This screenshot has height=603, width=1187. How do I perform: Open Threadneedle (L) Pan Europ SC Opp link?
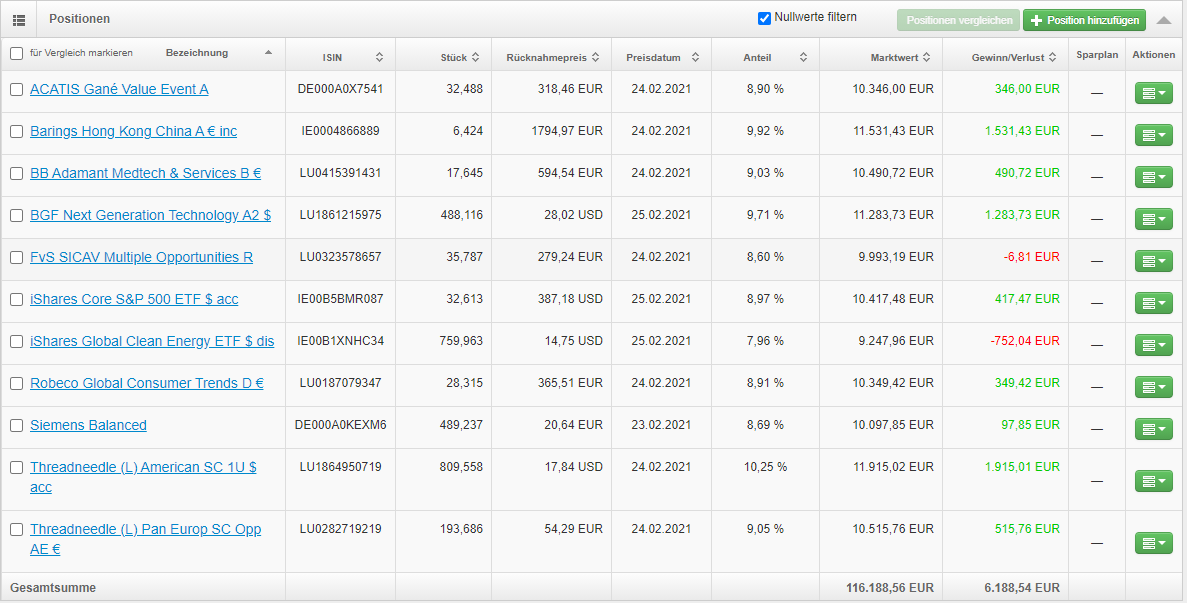[145, 539]
